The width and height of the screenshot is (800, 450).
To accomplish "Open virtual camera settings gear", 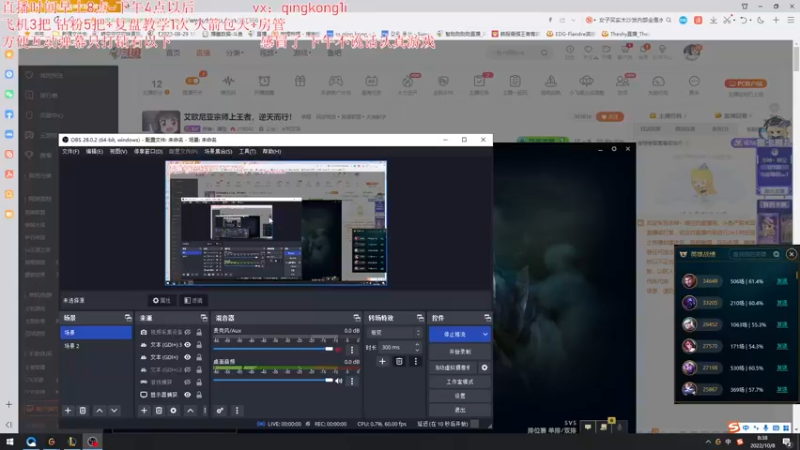I will pyautogui.click(x=484, y=367).
